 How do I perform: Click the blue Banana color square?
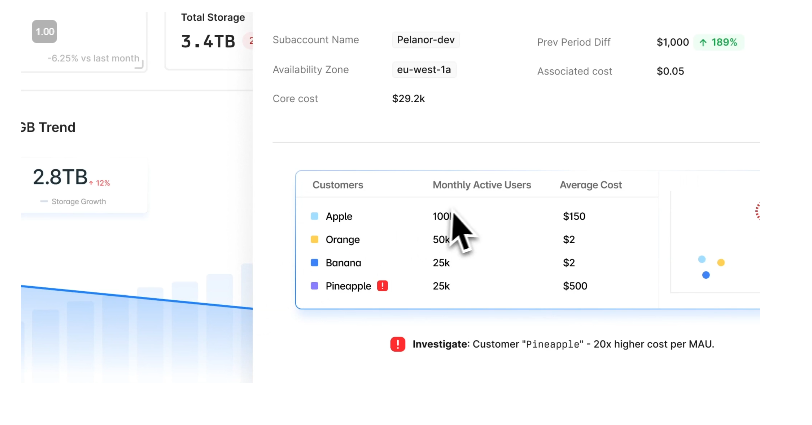pyautogui.click(x=315, y=263)
